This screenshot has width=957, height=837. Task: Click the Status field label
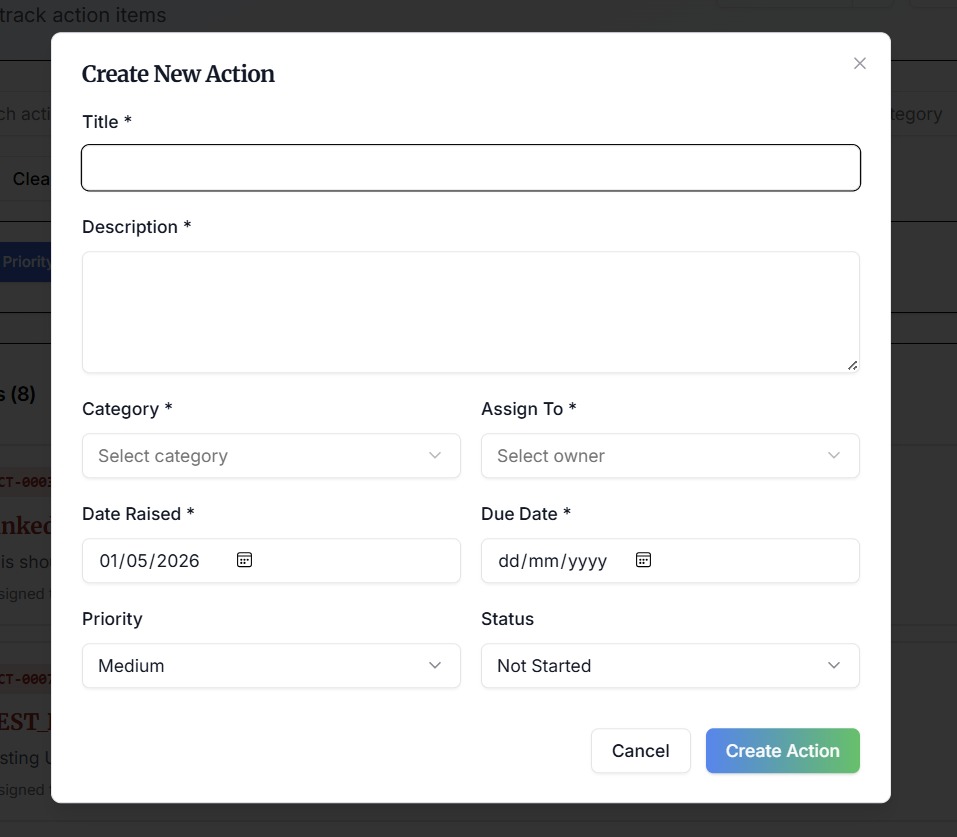[x=507, y=618]
